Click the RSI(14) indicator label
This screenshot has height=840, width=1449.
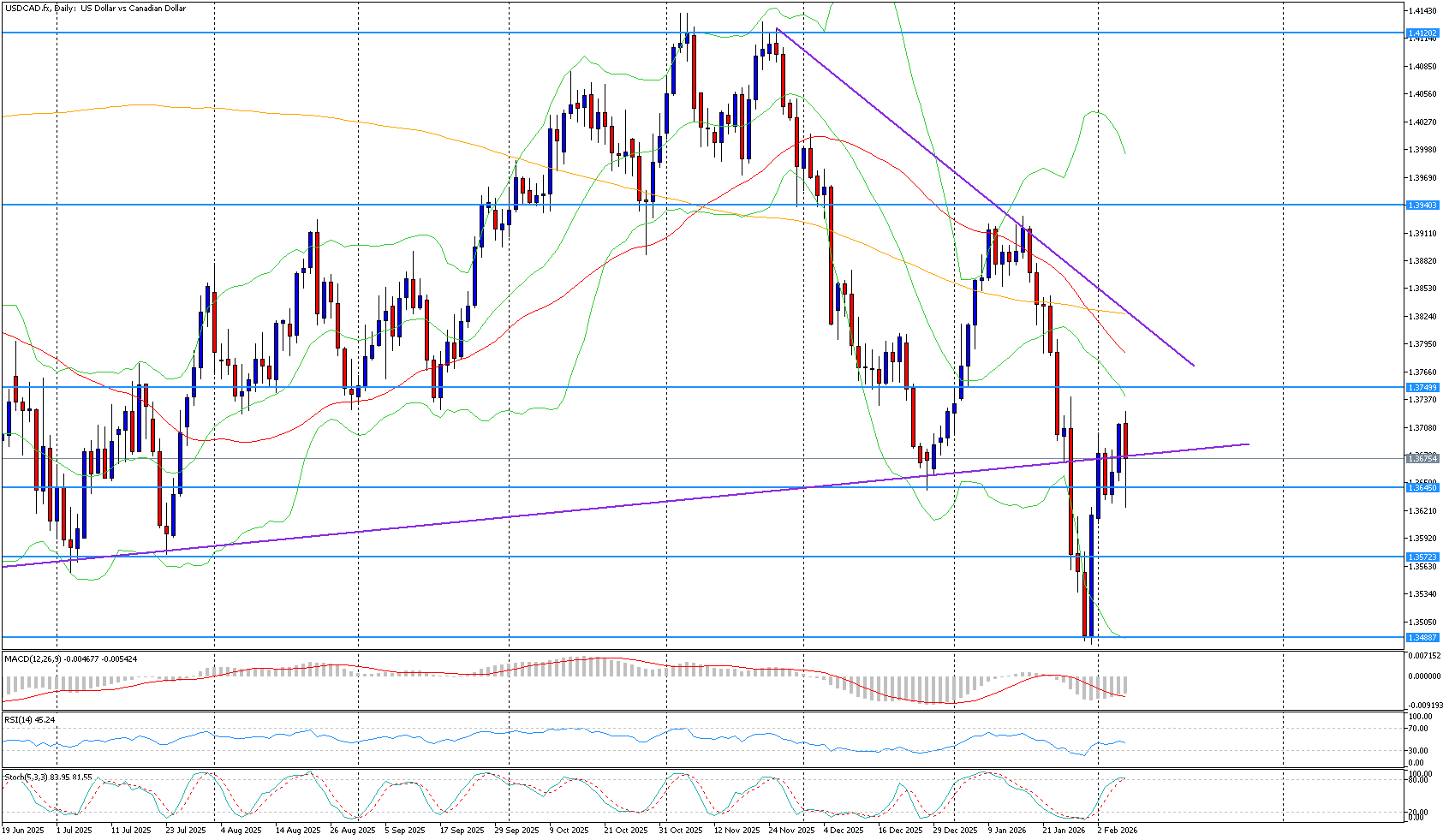[29, 720]
